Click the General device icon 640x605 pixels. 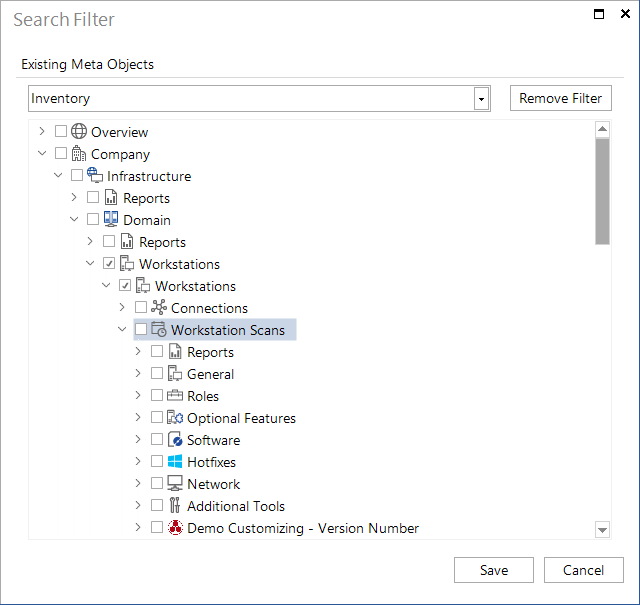click(x=175, y=373)
